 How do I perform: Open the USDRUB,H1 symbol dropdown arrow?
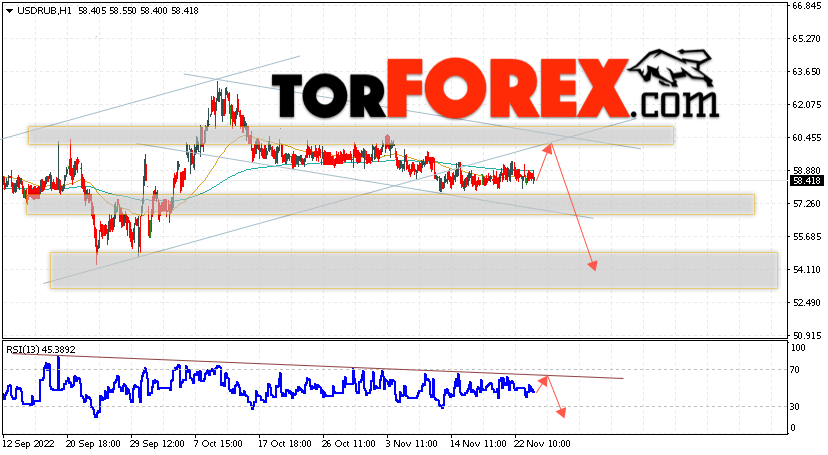click(10, 11)
